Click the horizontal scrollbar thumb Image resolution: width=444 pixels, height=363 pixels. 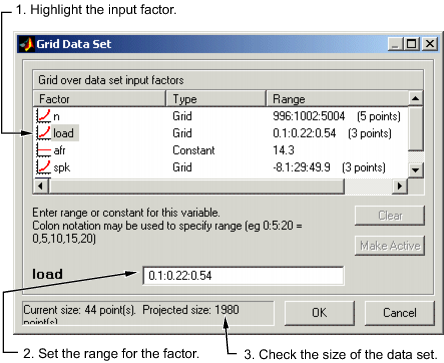coord(196,186)
